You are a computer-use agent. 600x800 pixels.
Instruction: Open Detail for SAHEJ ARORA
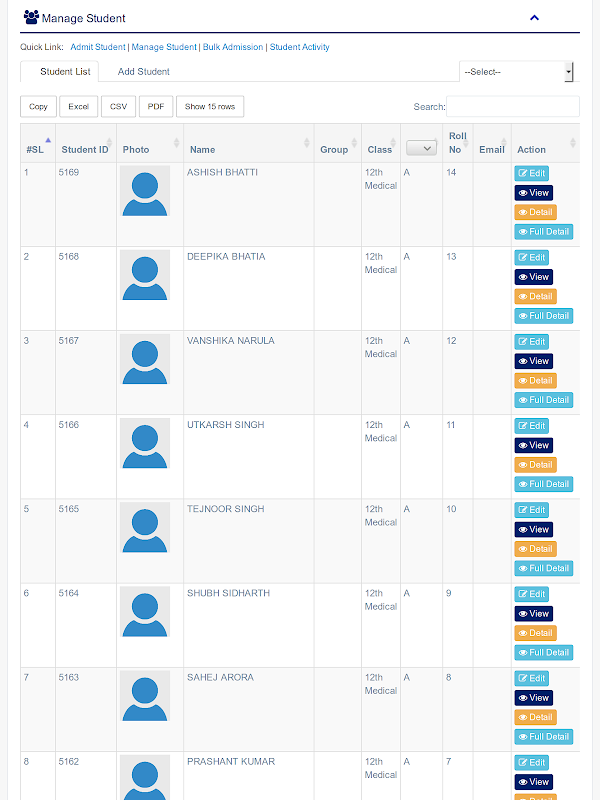(x=535, y=717)
